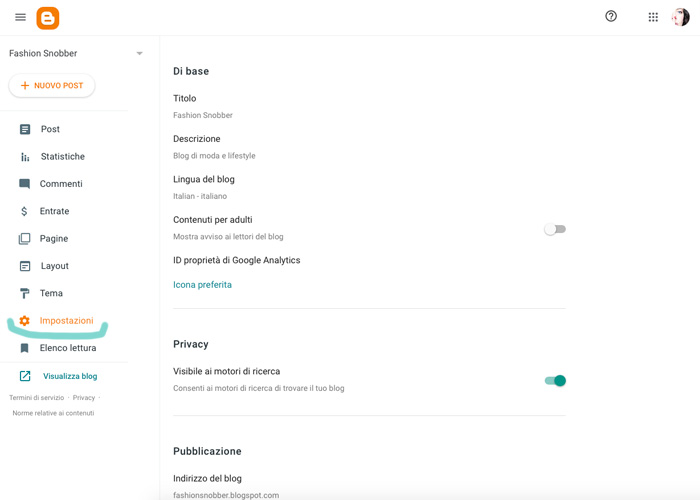Screen dimensions: 700x500
Task: Click the Impostazioni gear icon
Action: (25, 321)
